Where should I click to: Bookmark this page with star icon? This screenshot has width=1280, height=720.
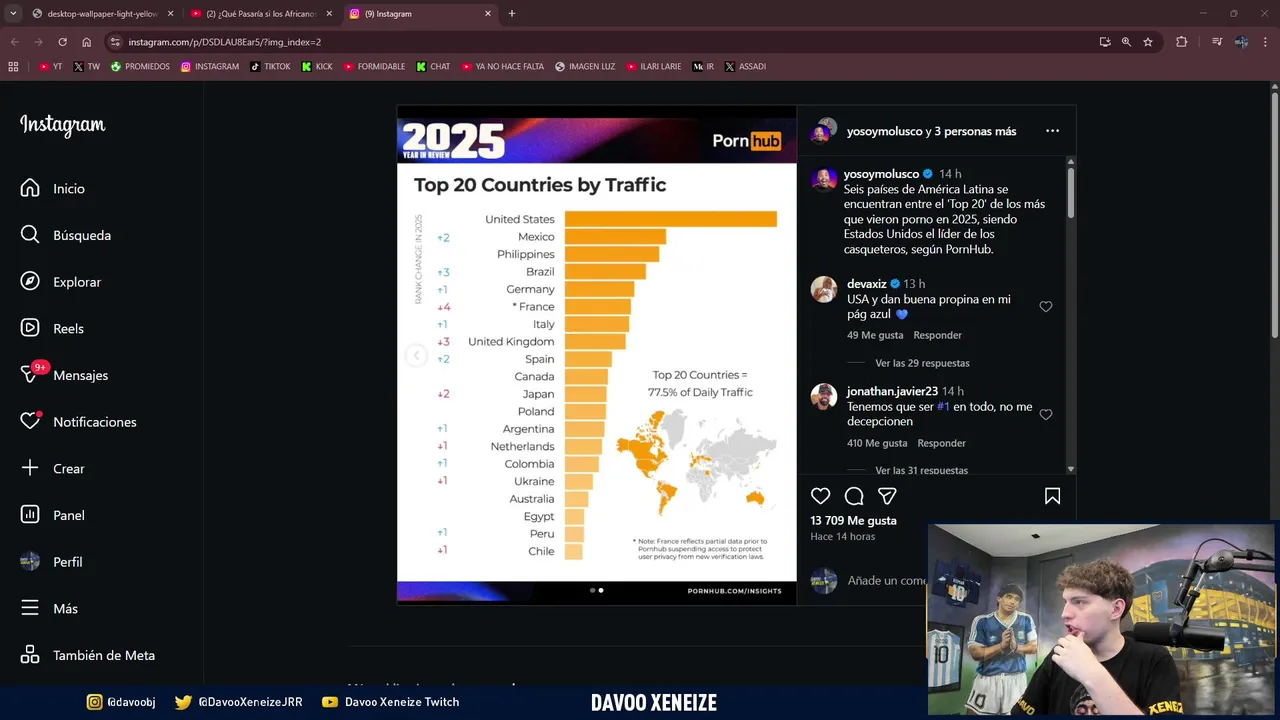tap(1148, 42)
